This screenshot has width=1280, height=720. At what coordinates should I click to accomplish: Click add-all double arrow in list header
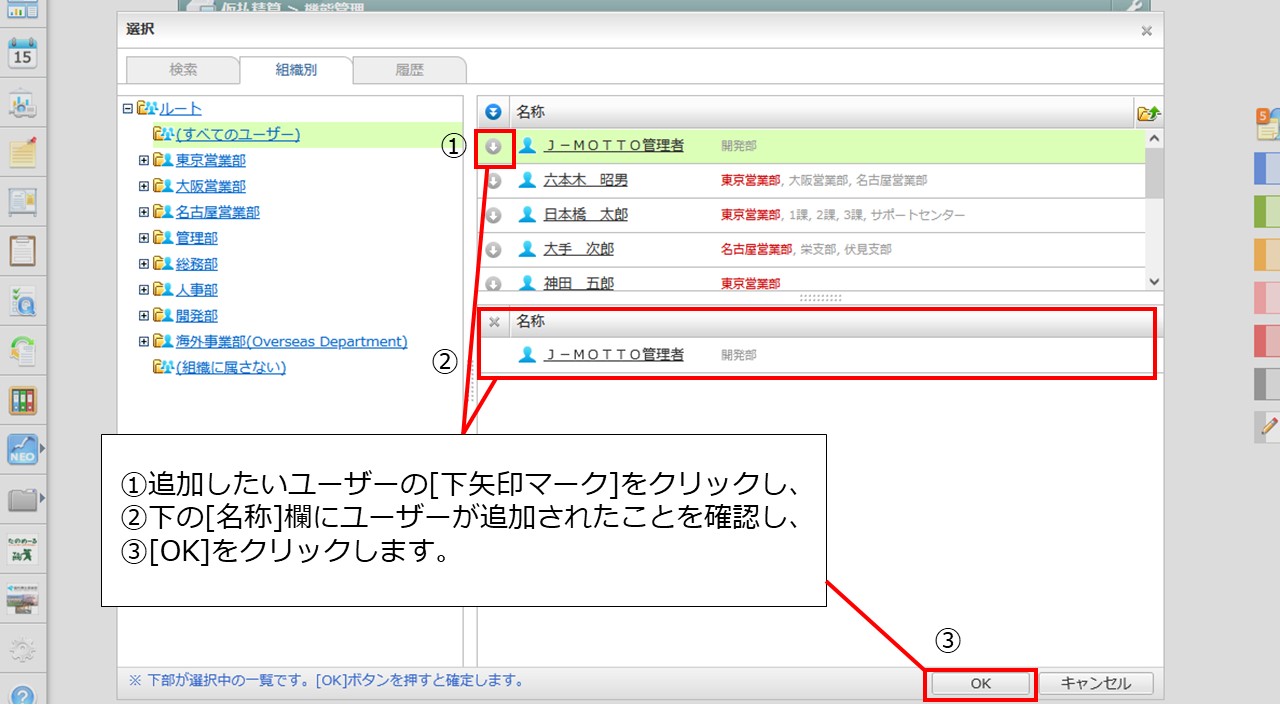[493, 112]
